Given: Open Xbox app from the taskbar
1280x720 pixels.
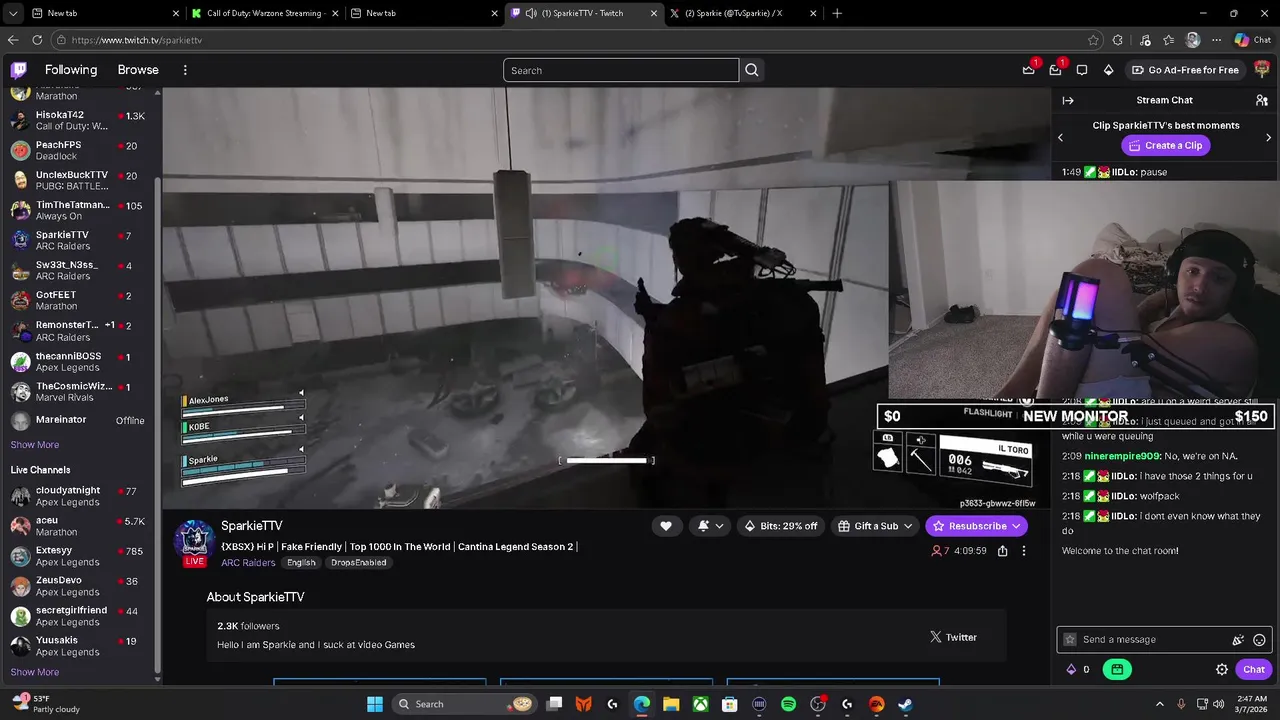Looking at the screenshot, I should click(x=701, y=704).
